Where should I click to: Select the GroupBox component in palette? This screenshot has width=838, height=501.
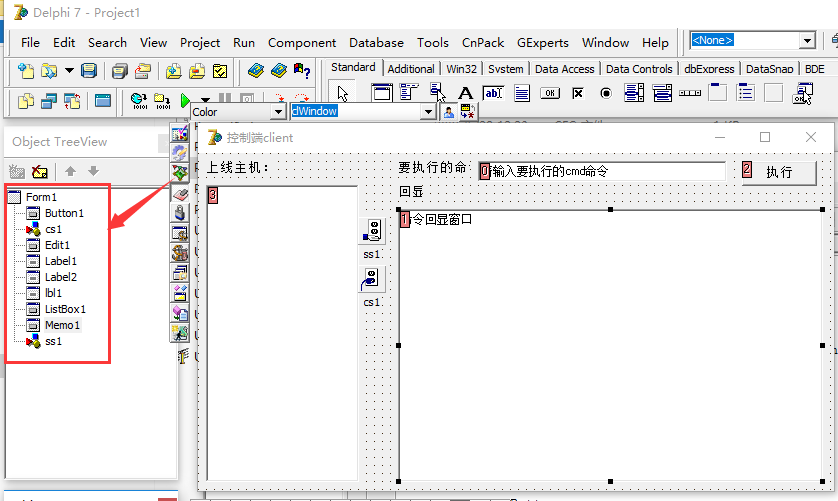[x=718, y=93]
